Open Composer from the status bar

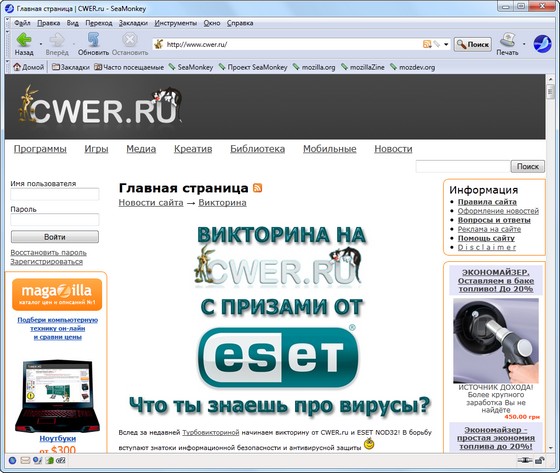37,460
